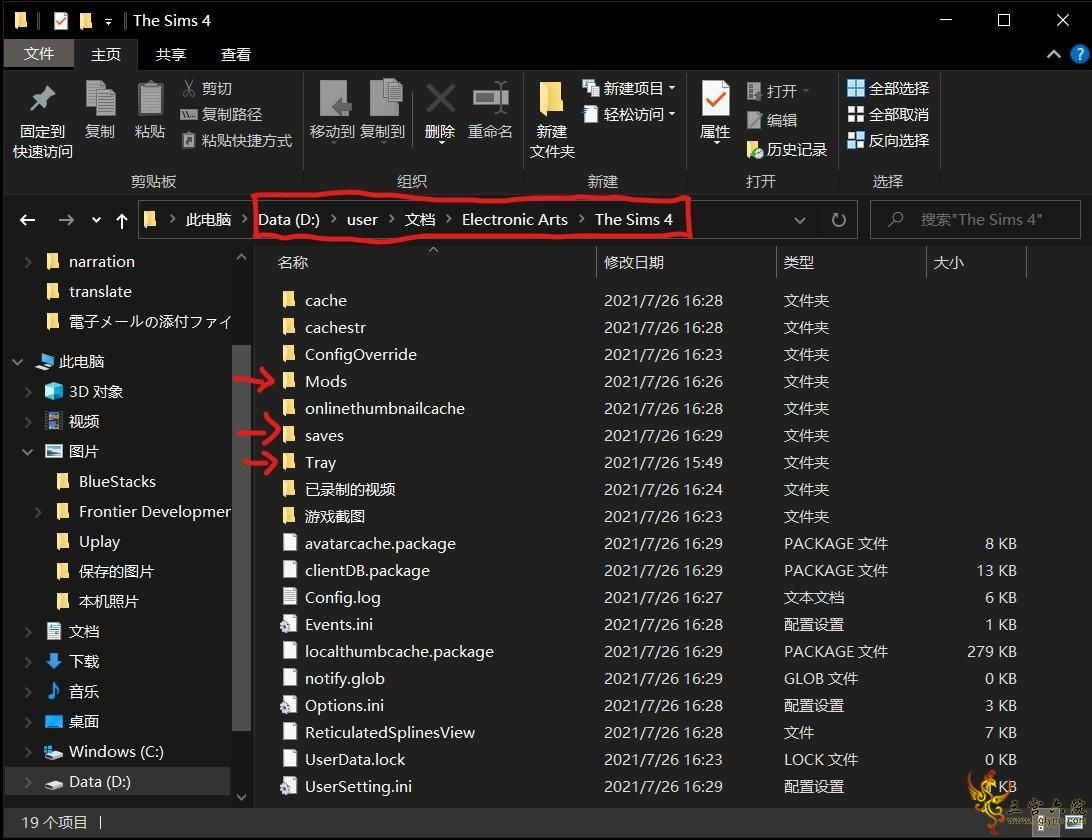This screenshot has height=840, width=1092.
Task: Sort by 类型 column header
Action: point(798,263)
